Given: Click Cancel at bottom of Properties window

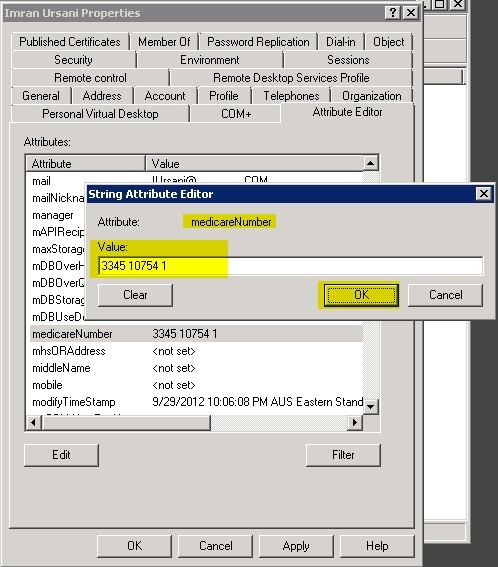Looking at the screenshot, I should coord(216,546).
